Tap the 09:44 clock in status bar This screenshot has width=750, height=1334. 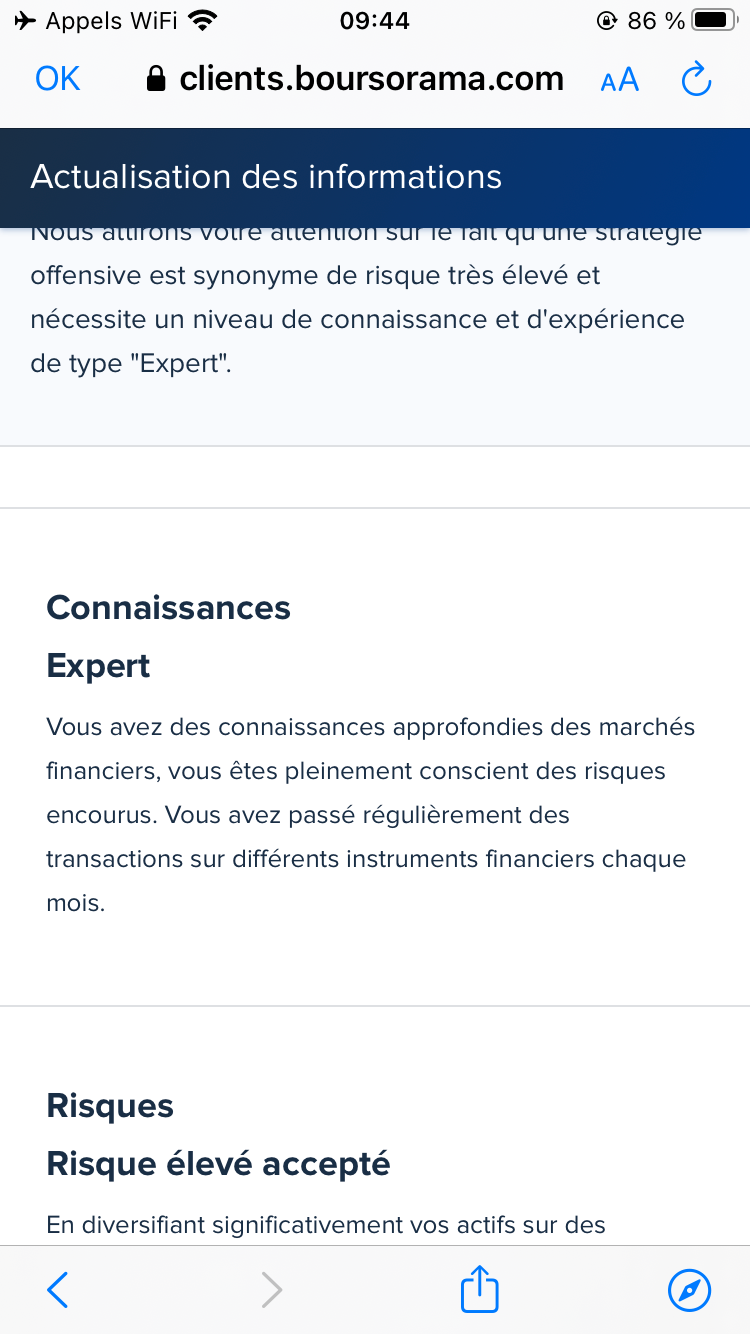[374, 20]
